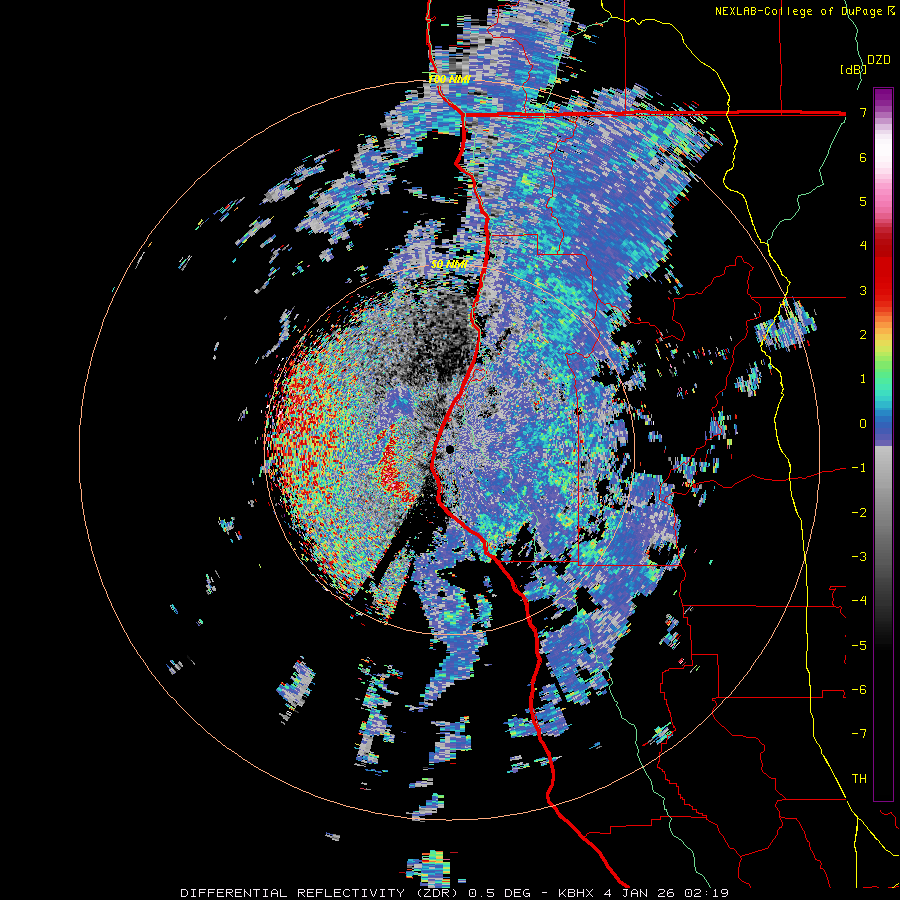Click the DZD label above the scale
Viewport: 900px width, 900px height.
(878, 60)
